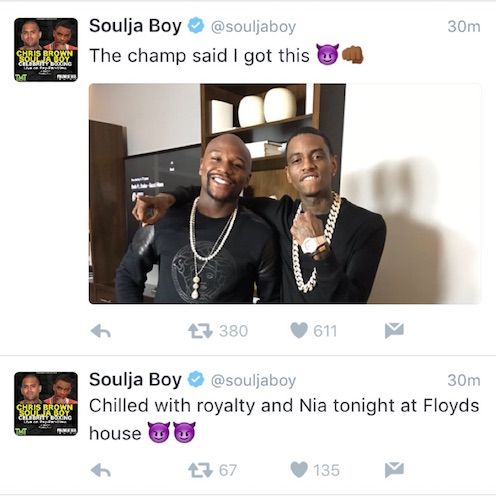Open Soulja Boy name in second tweet
Screen dimensions: 496x497
pos(135,380)
